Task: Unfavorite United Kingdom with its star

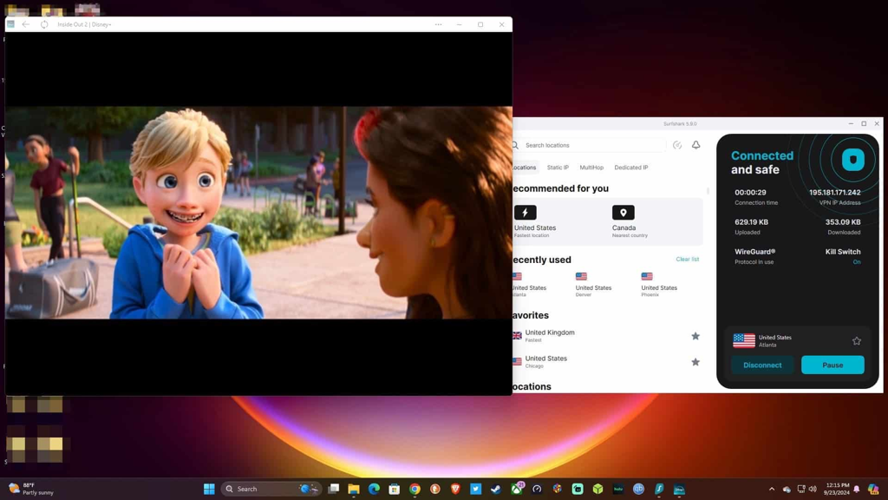Action: click(695, 336)
